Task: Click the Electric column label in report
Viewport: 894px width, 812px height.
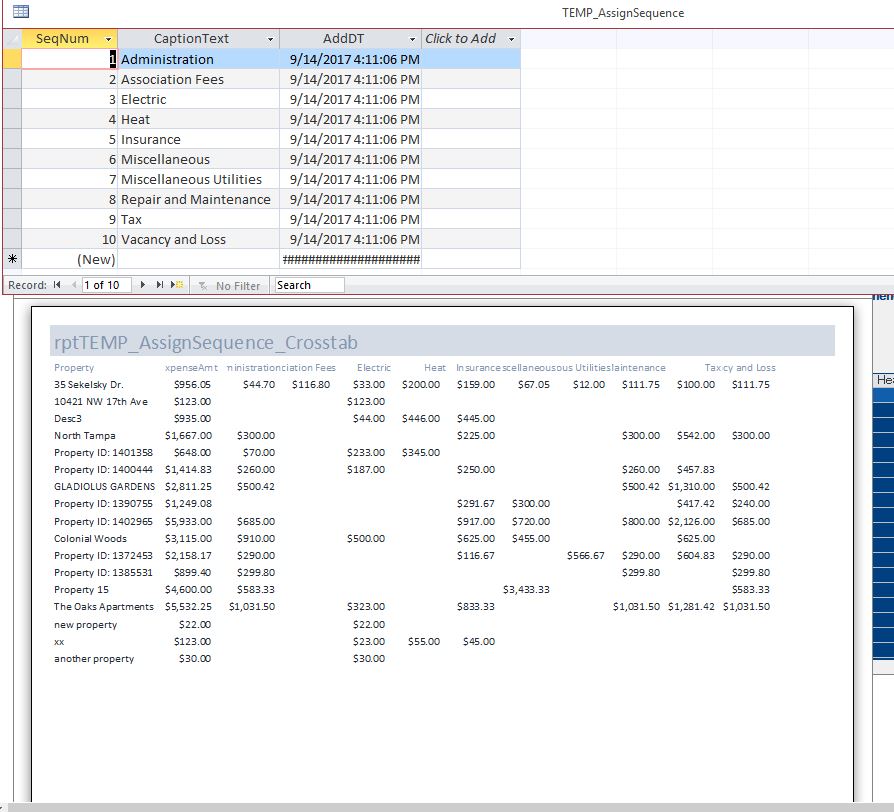Action: (x=374, y=368)
